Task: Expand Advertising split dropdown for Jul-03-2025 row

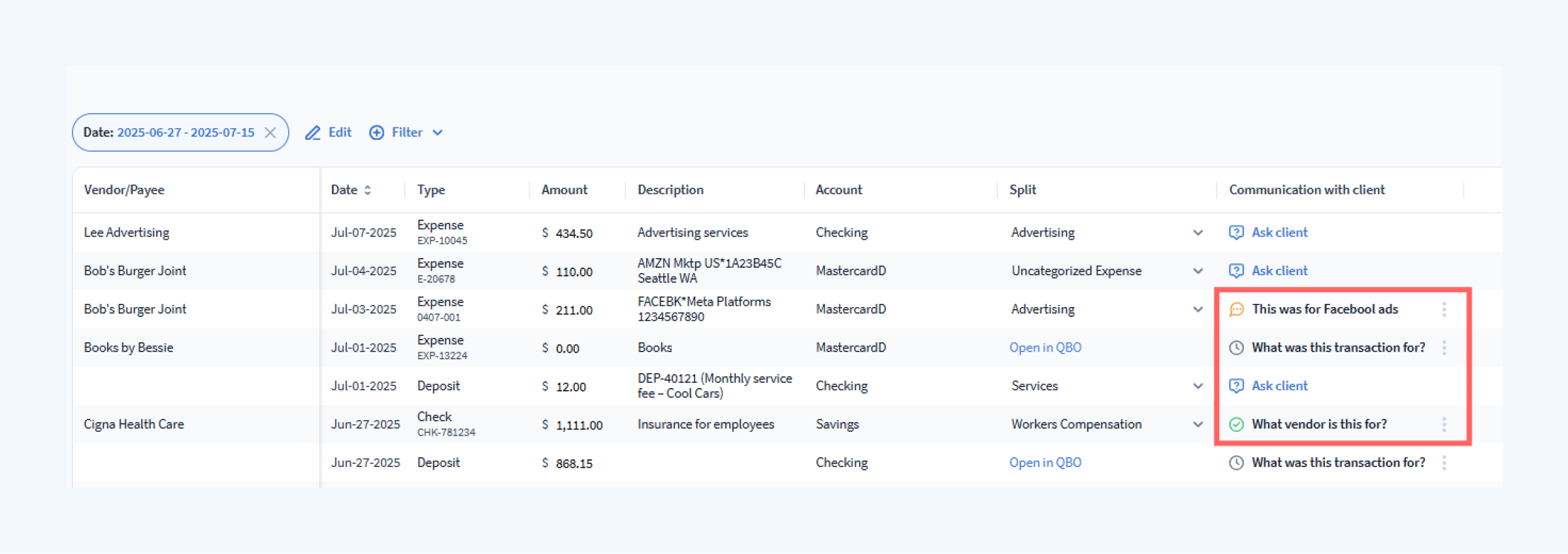Action: (x=1198, y=310)
